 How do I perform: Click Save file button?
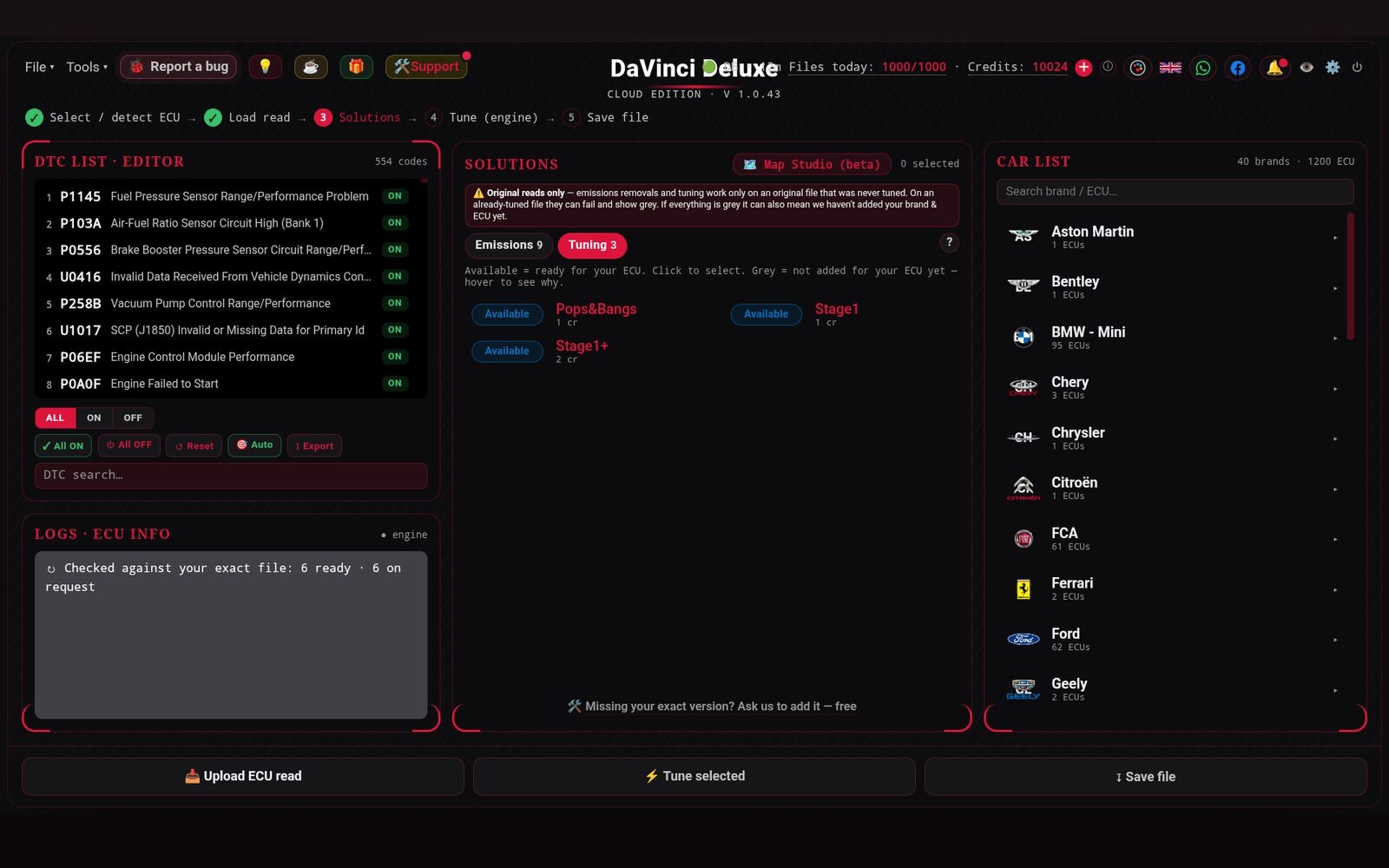pos(1146,776)
